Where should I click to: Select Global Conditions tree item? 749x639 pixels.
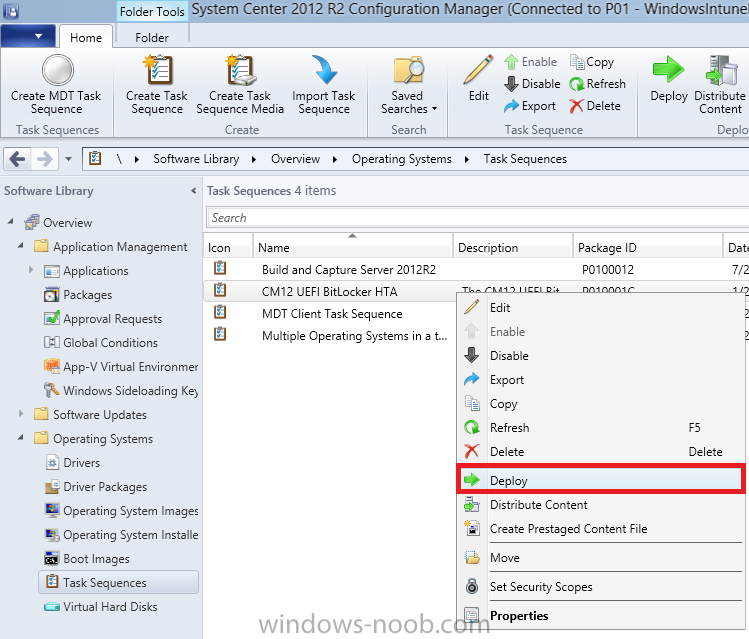pyautogui.click(x=100, y=342)
